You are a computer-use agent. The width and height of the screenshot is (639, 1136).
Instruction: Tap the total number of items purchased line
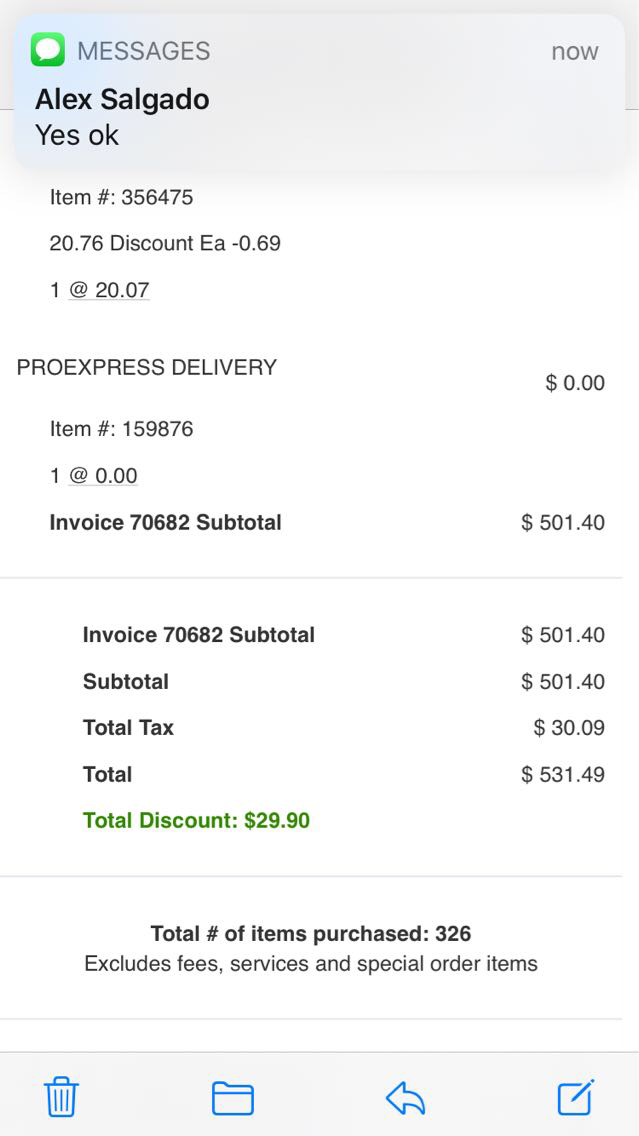tap(311, 934)
